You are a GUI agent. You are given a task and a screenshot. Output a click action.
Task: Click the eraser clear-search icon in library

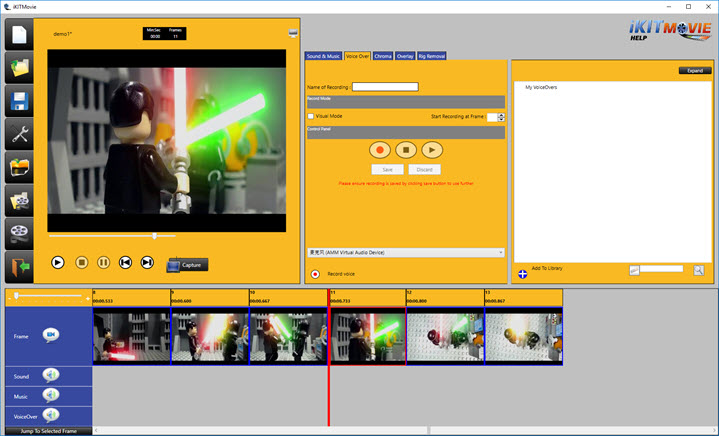tap(634, 271)
